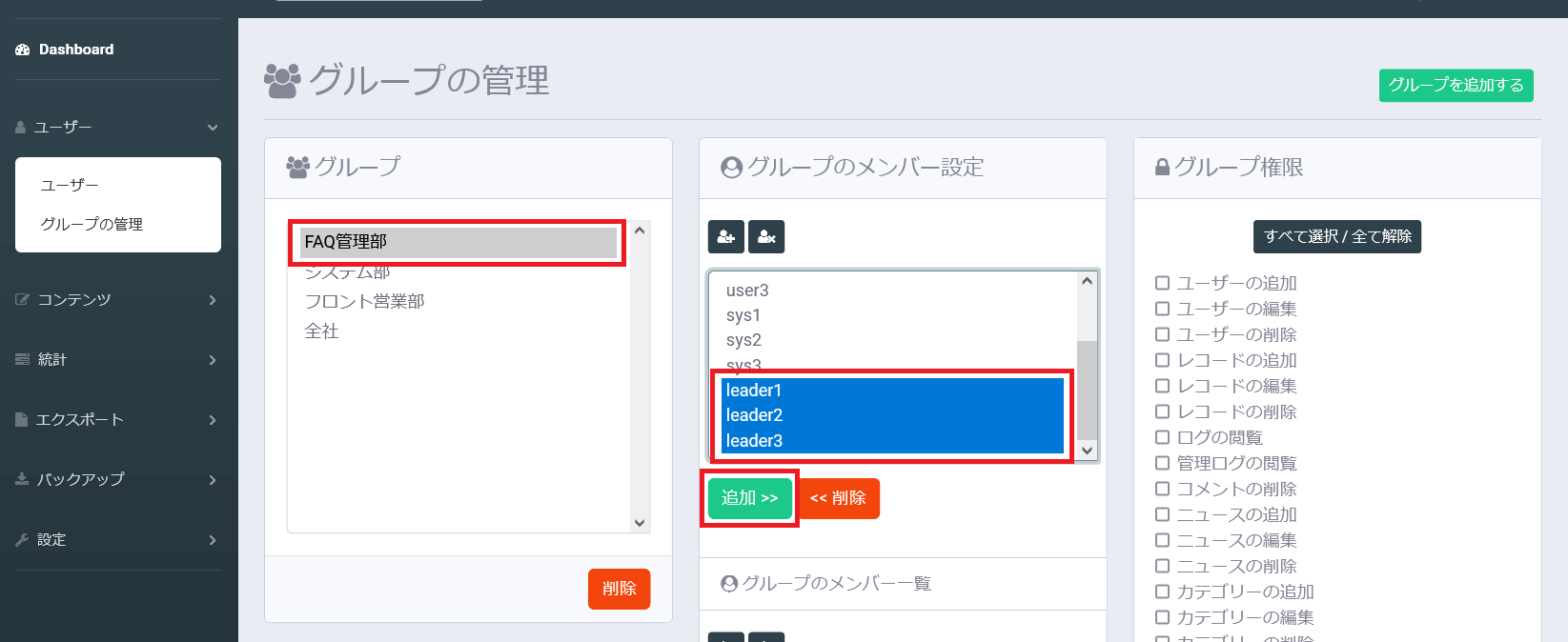Image resolution: width=1568 pixels, height=642 pixels.
Task: Expand the エクスポート menu chevron
Action: [213, 420]
